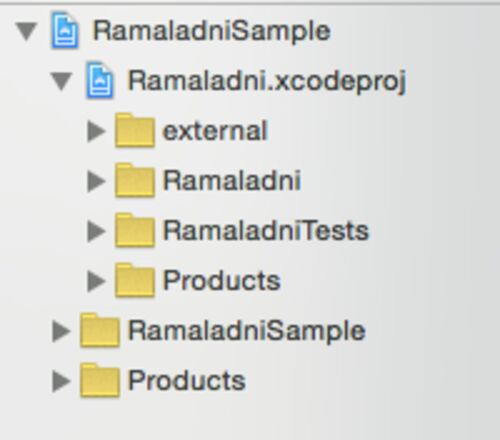Select the RamaladniTests label
Screen dimensions: 500x440
[266, 231]
